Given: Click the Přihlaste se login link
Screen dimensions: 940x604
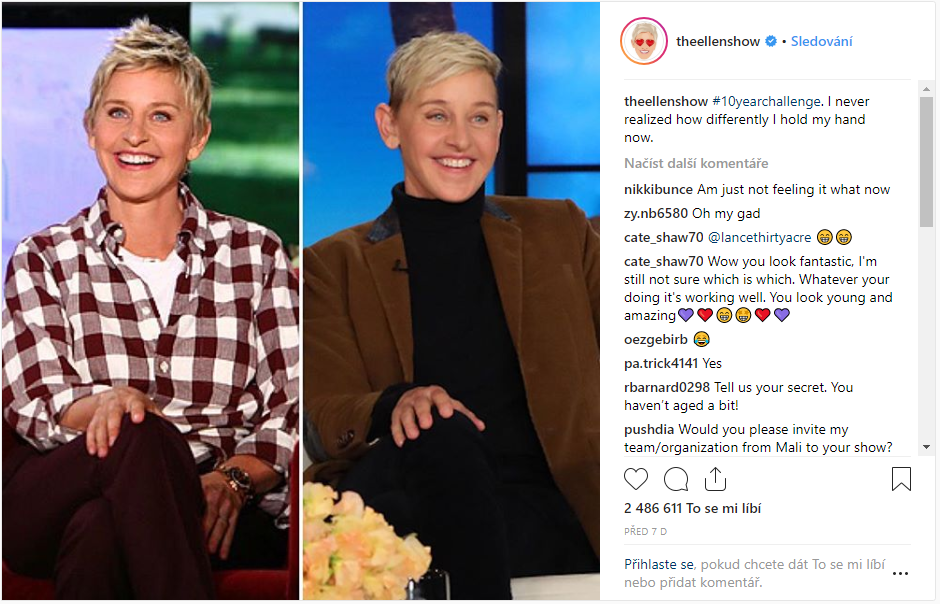Looking at the screenshot, I should click(x=659, y=564).
